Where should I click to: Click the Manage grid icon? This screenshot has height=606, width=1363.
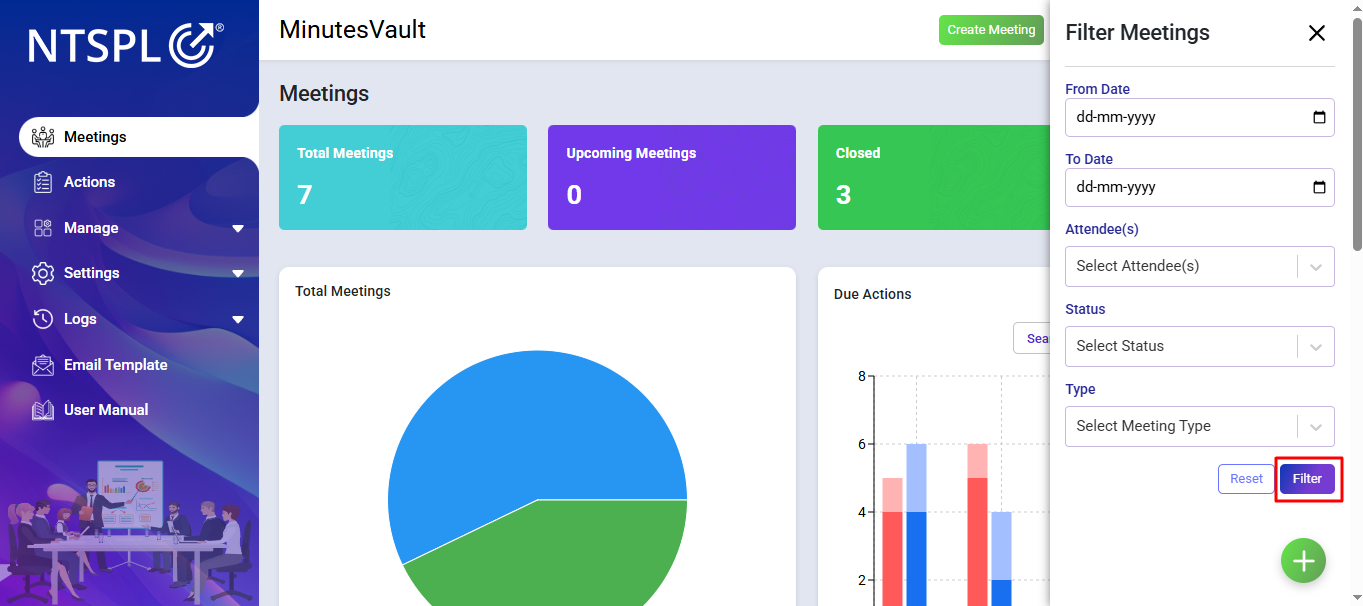tap(42, 228)
